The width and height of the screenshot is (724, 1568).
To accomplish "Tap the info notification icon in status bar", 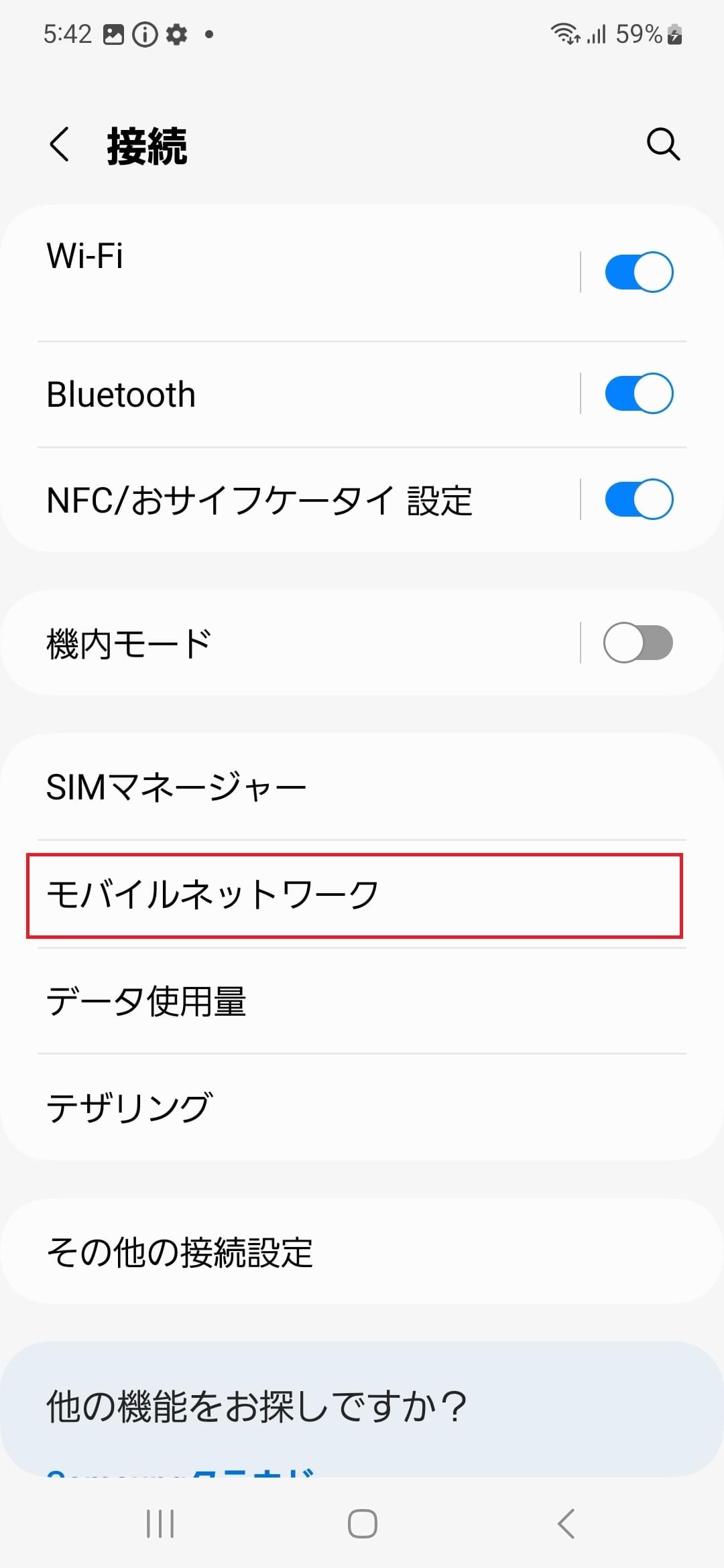I will 146,33.
